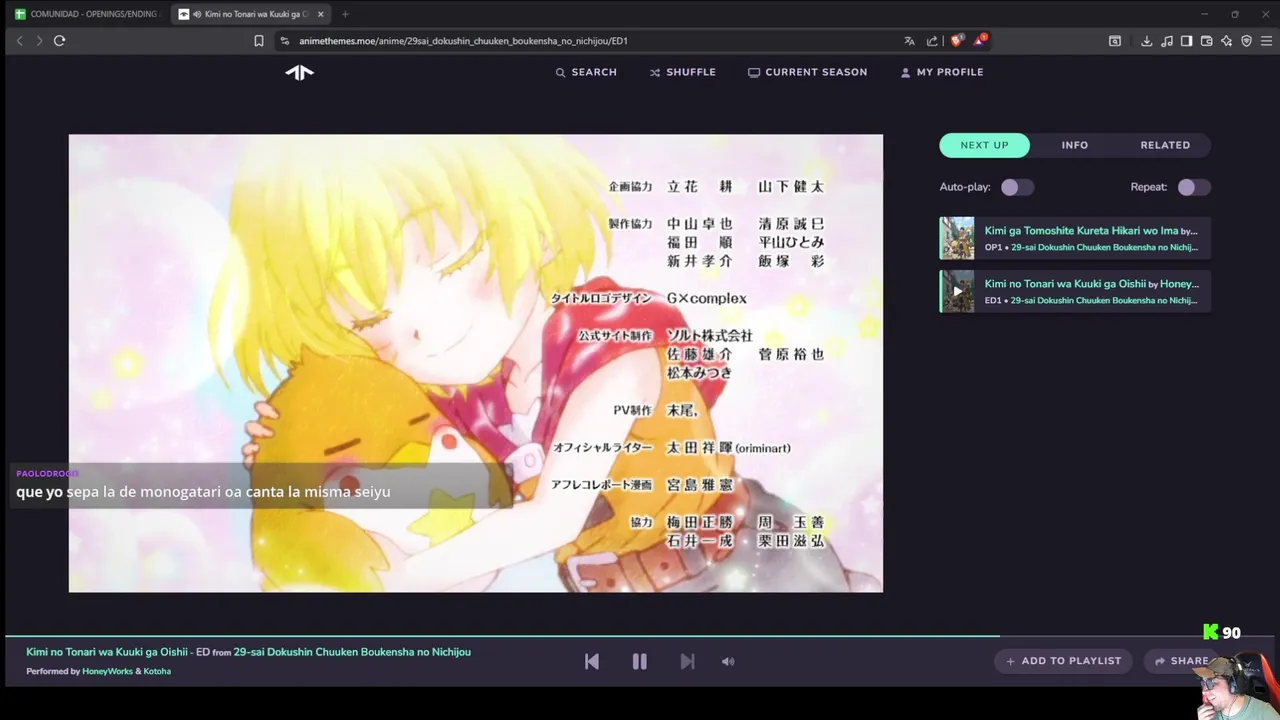Toggle the browser sidebar panel
The height and width of the screenshot is (720, 1280).
[x=1186, y=41]
